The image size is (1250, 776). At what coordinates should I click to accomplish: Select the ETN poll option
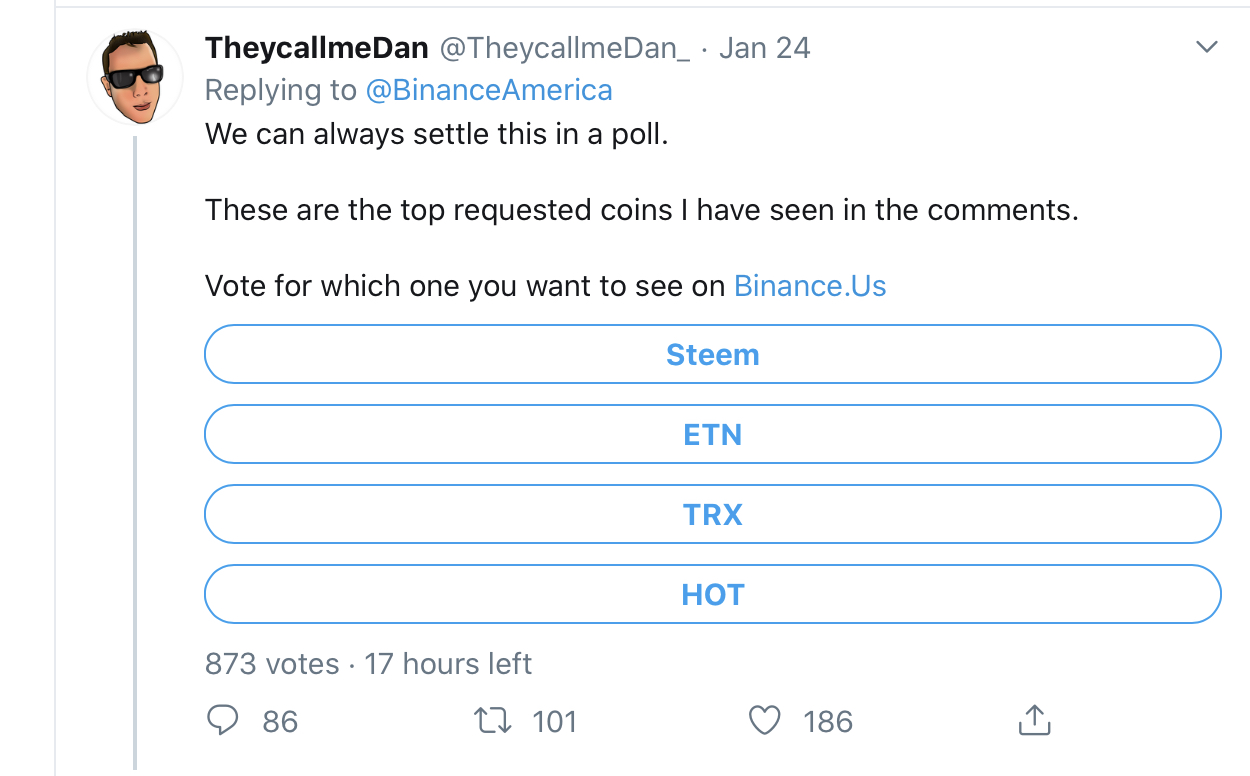[712, 435]
